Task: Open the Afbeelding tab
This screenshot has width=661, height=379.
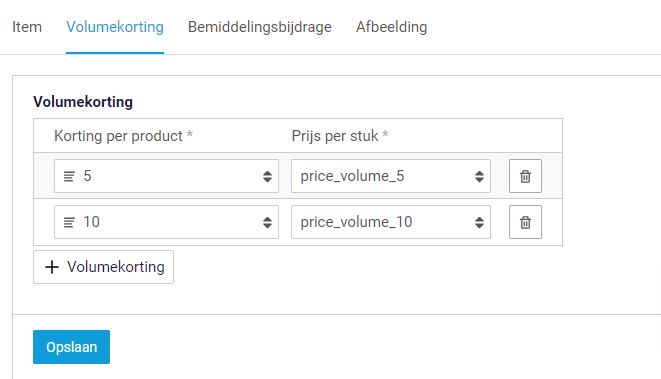Action: [x=392, y=27]
